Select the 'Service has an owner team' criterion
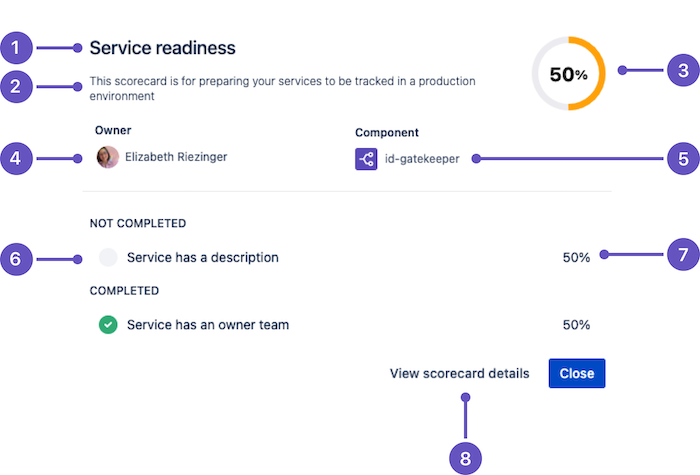Image resolution: width=700 pixels, height=475 pixels. pos(208,325)
